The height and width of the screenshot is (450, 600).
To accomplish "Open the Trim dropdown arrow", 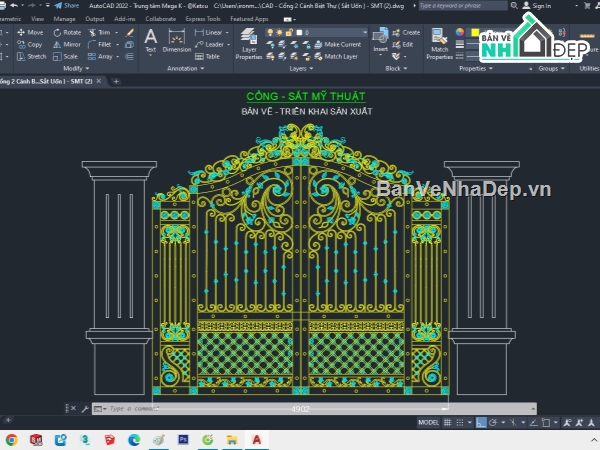I will coord(116,33).
